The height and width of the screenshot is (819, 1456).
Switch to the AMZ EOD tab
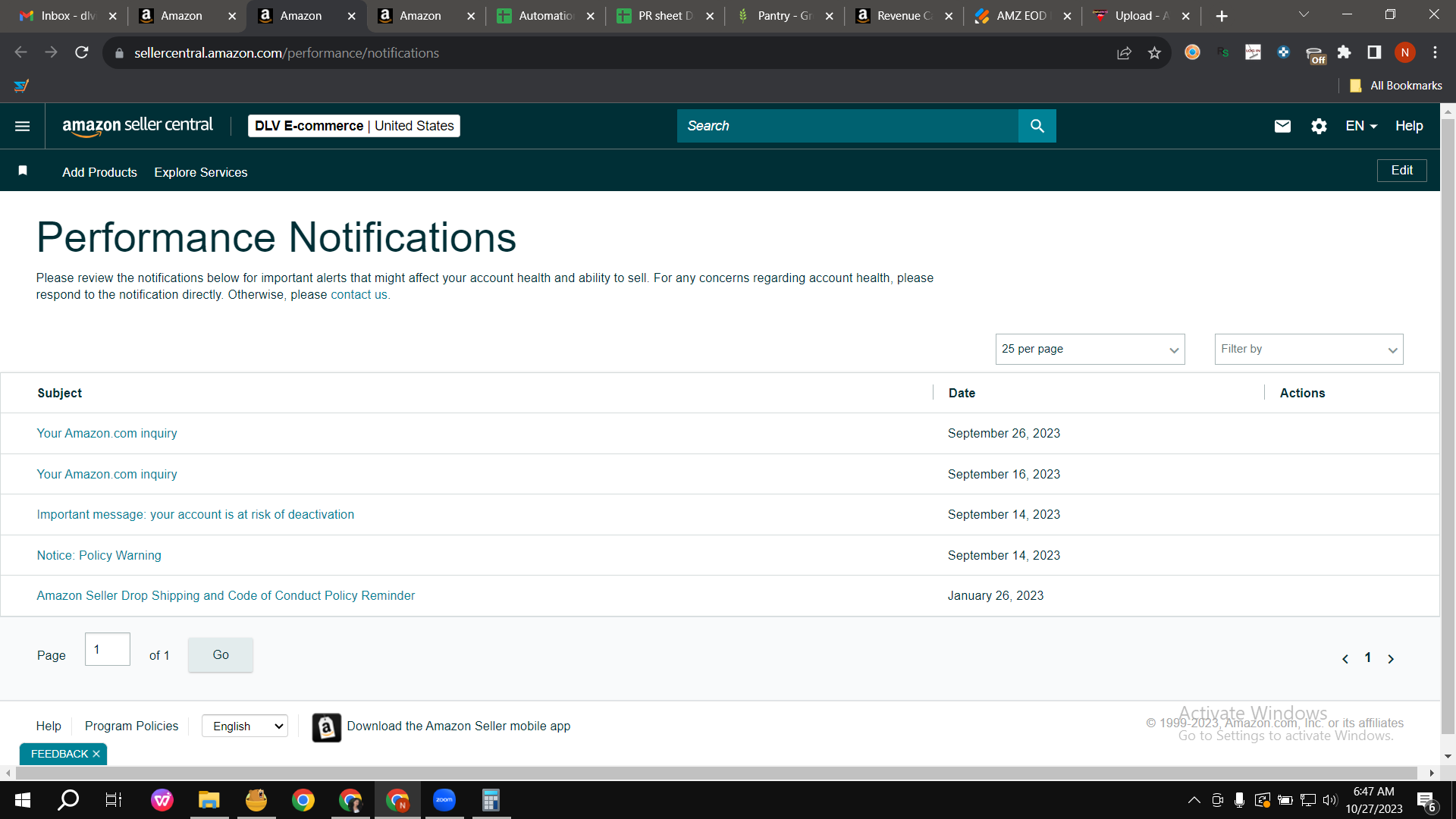coord(1023,16)
